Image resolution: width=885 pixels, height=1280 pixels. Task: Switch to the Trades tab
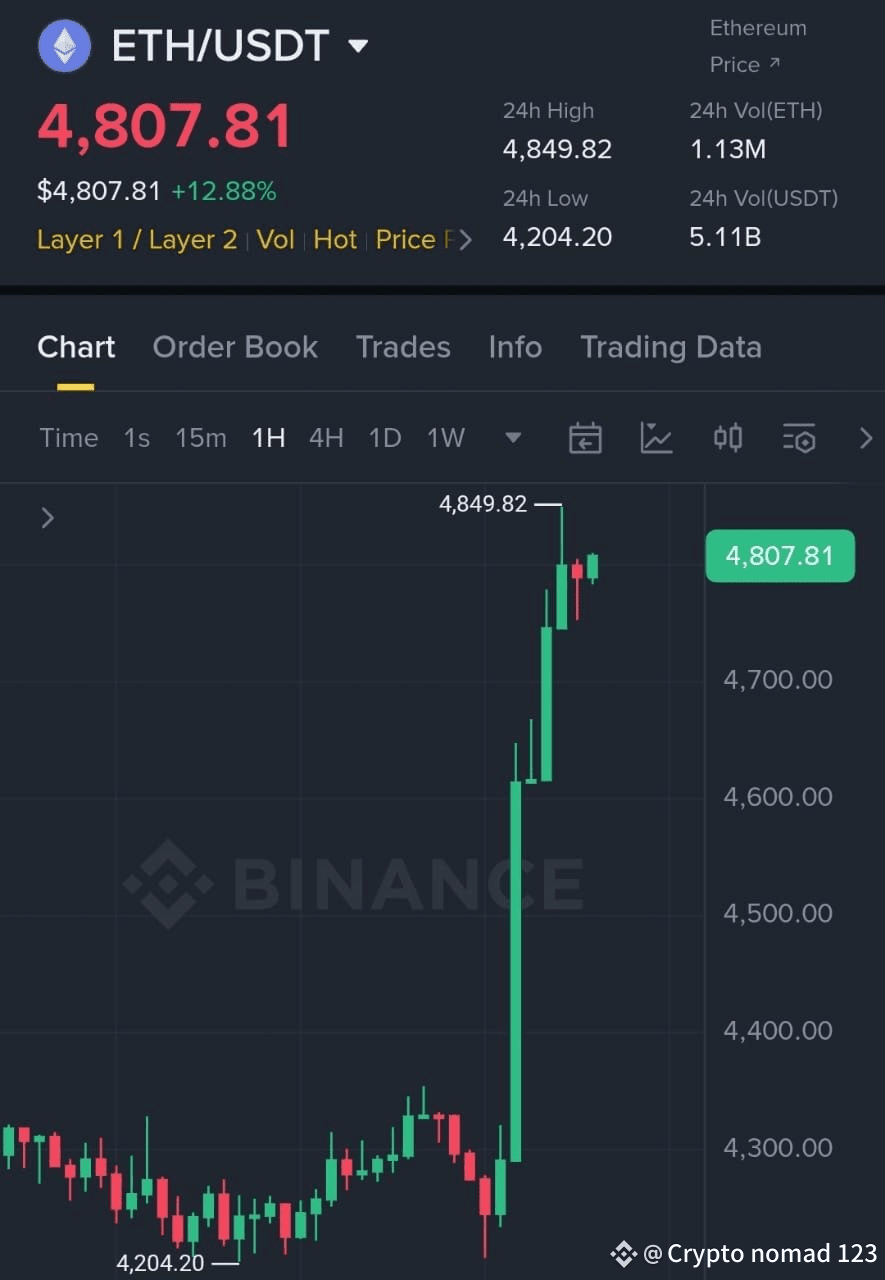pyautogui.click(x=403, y=347)
